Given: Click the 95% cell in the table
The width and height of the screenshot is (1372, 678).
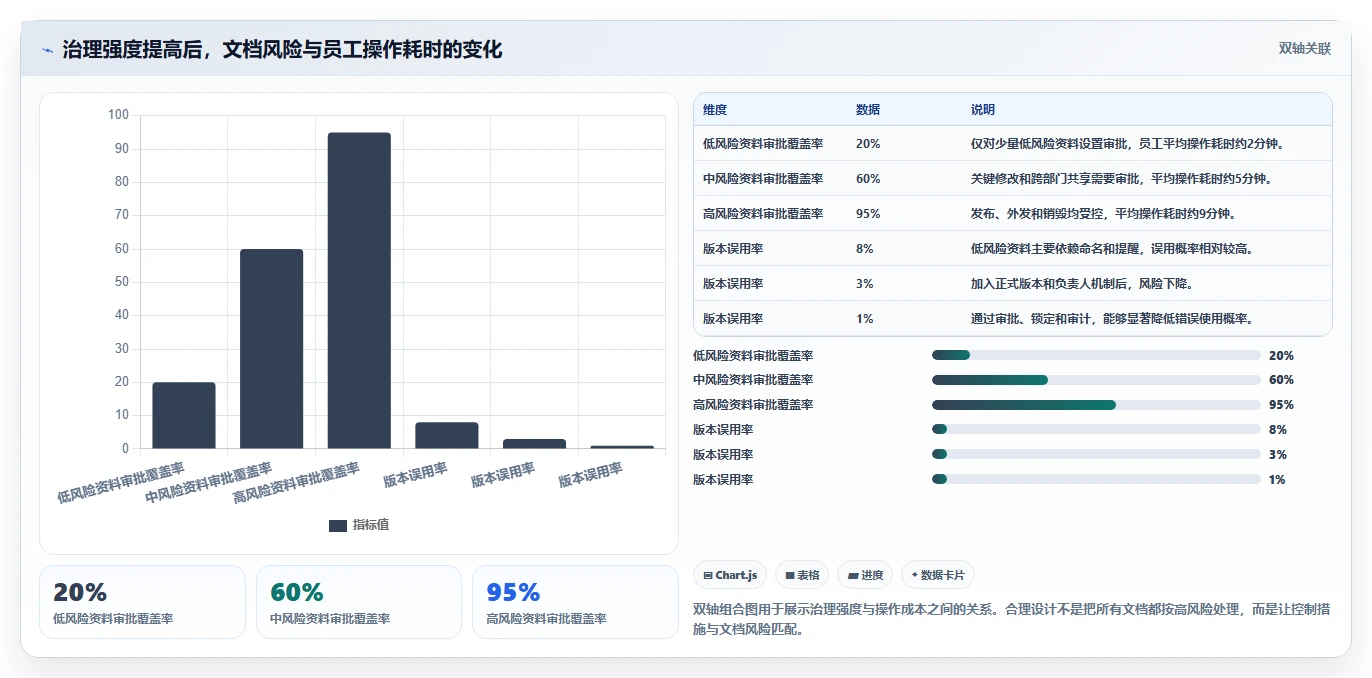Looking at the screenshot, I should (x=868, y=214).
